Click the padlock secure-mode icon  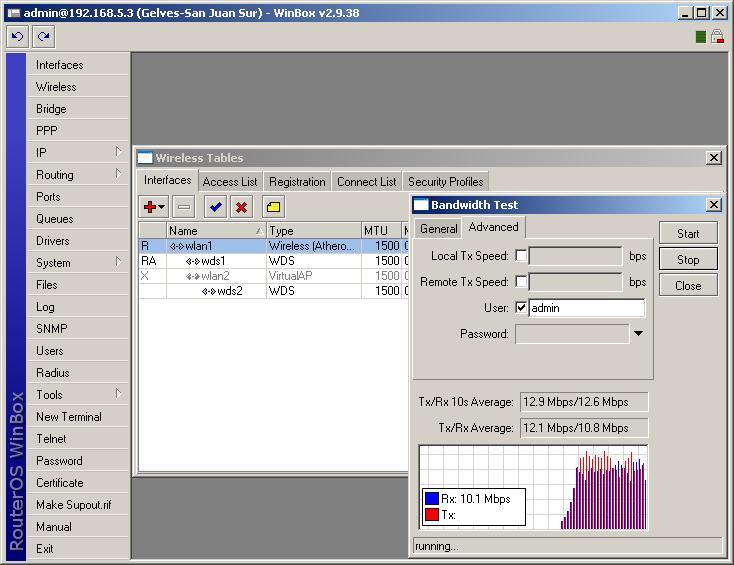point(717,37)
